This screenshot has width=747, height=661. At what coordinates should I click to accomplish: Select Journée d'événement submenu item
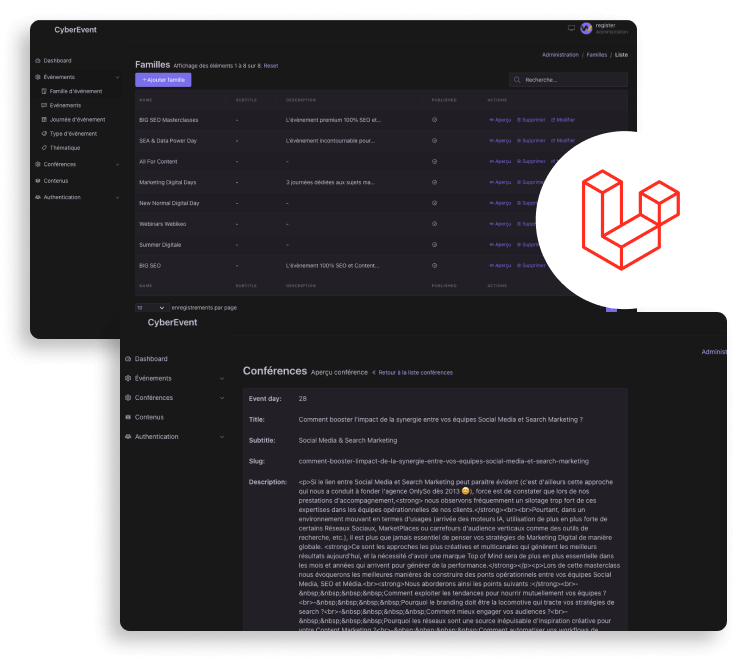click(78, 120)
